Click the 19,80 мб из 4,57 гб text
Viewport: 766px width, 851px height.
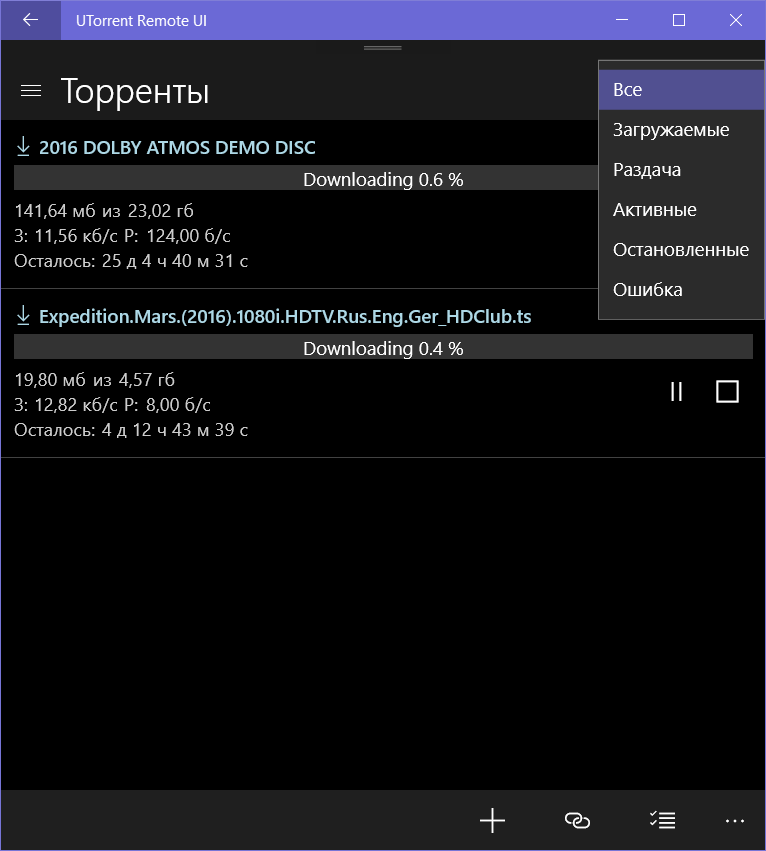pos(94,379)
